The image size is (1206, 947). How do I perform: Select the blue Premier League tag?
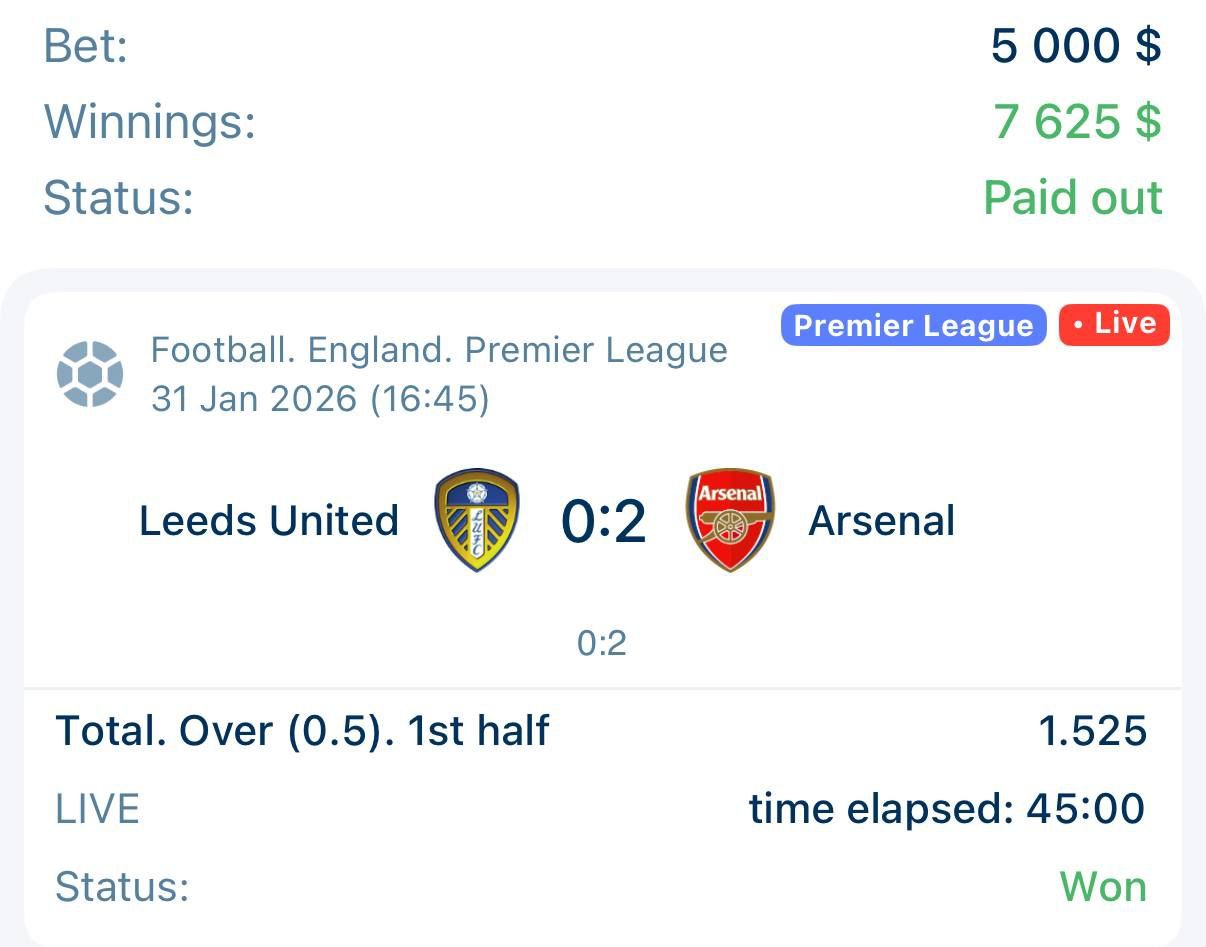[913, 326]
